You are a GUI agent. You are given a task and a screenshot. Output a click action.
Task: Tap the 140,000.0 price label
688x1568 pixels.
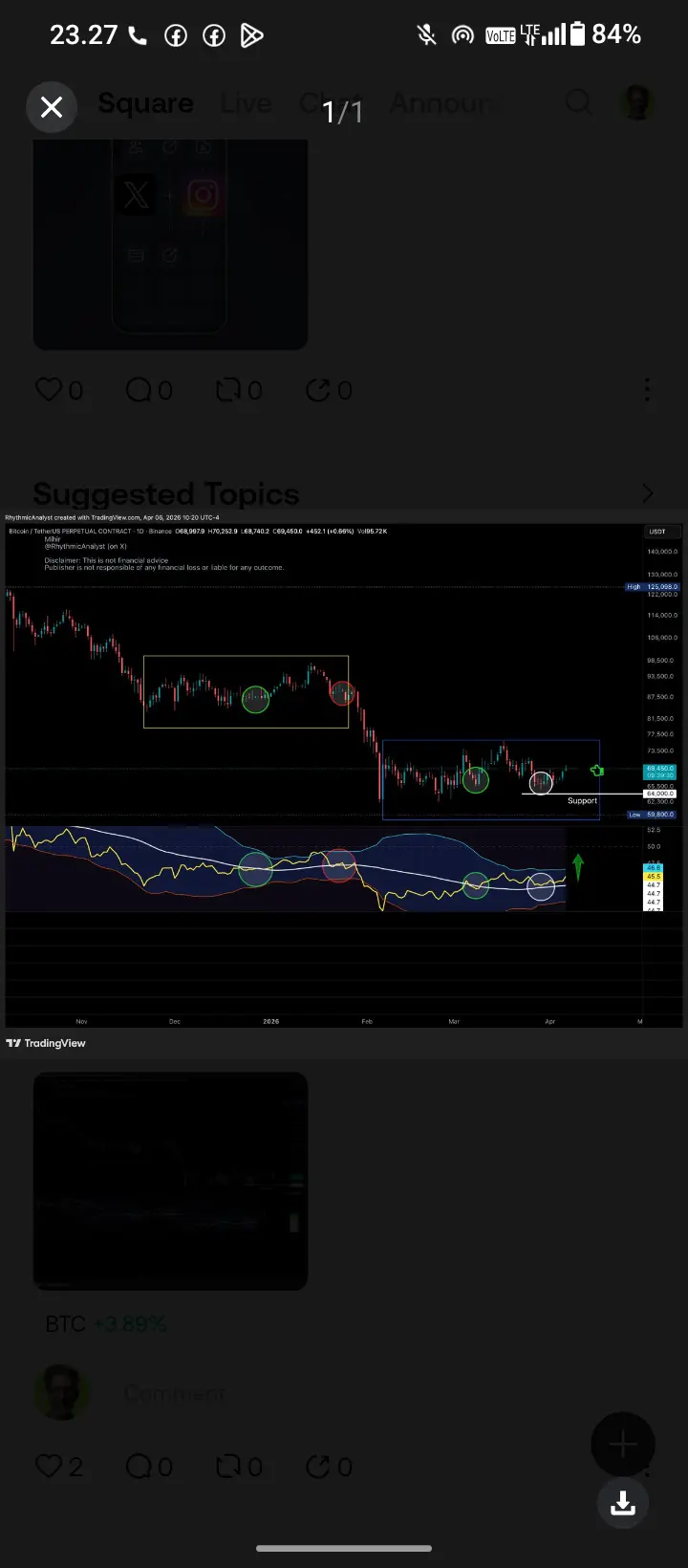click(x=662, y=552)
